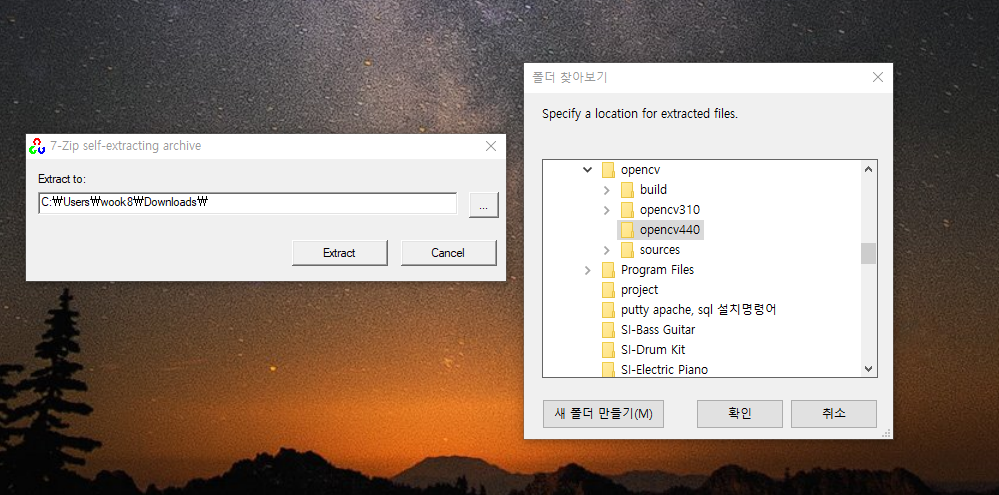
Task: Select the SI-Bass Guitar folder icon
Action: (608, 329)
